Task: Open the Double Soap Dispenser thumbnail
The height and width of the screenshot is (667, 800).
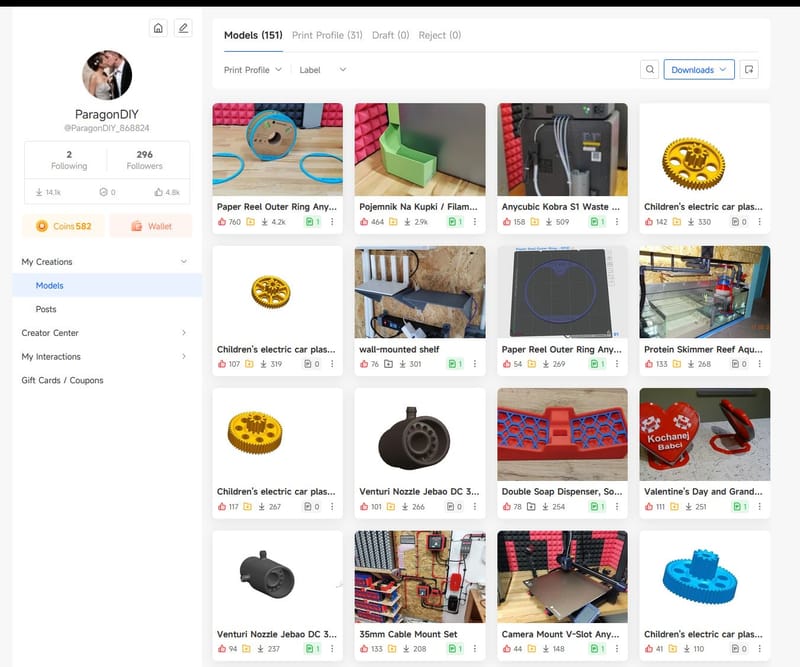Action: tap(562, 434)
